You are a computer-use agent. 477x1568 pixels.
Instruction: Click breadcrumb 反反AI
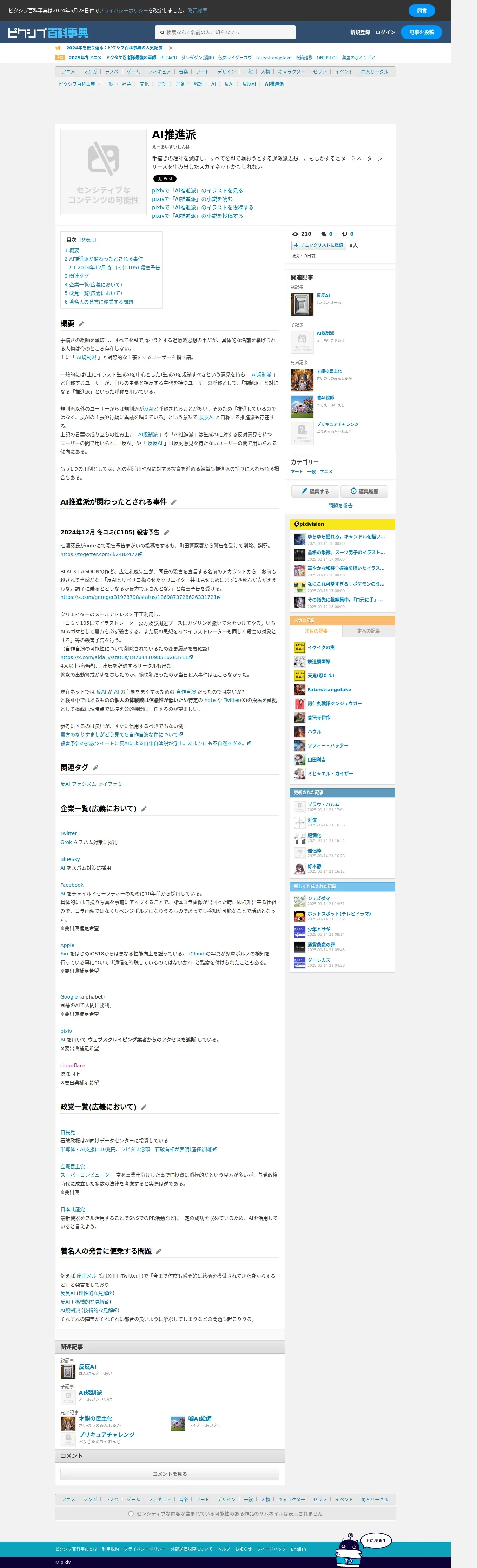click(249, 84)
